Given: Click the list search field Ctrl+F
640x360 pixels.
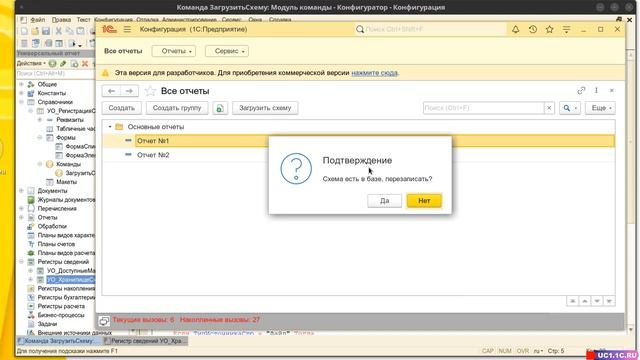Looking at the screenshot, I should click(484, 108).
